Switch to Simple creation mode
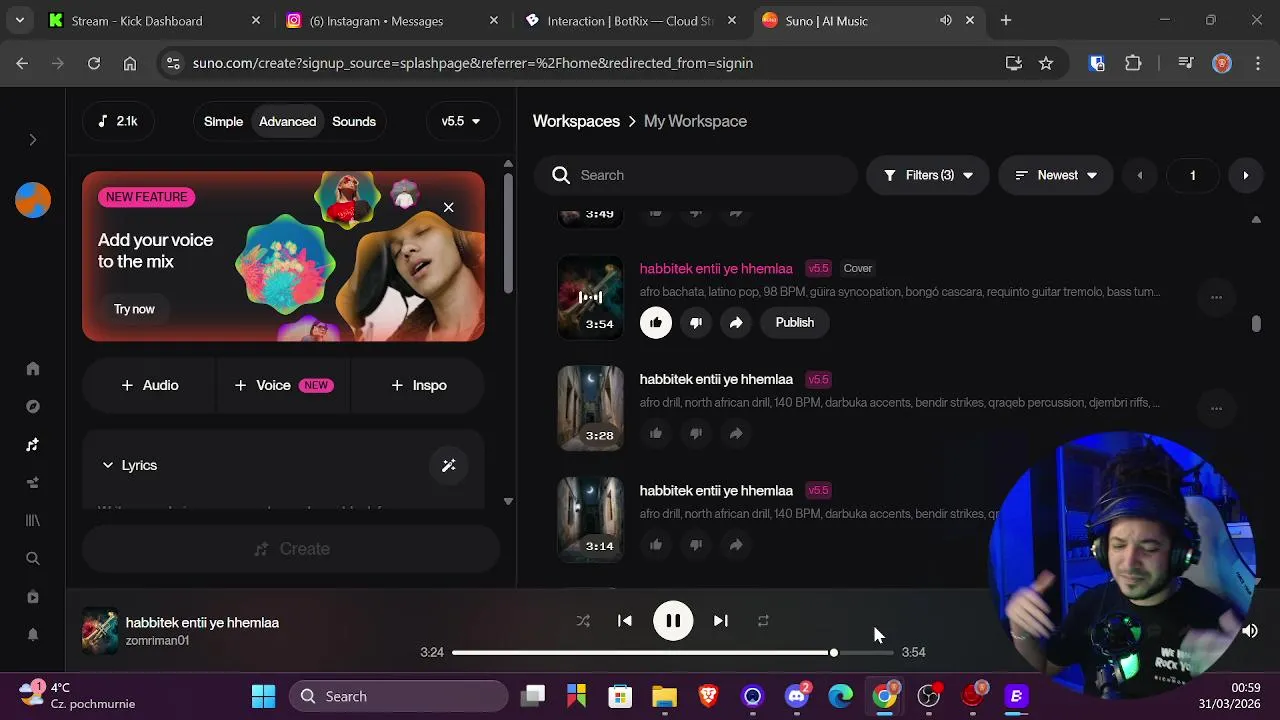 [x=223, y=121]
